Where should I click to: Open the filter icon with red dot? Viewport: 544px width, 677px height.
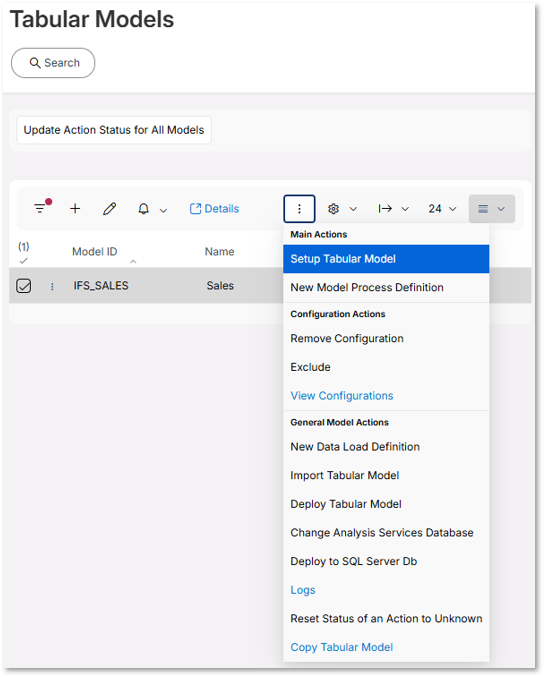click(x=42, y=207)
